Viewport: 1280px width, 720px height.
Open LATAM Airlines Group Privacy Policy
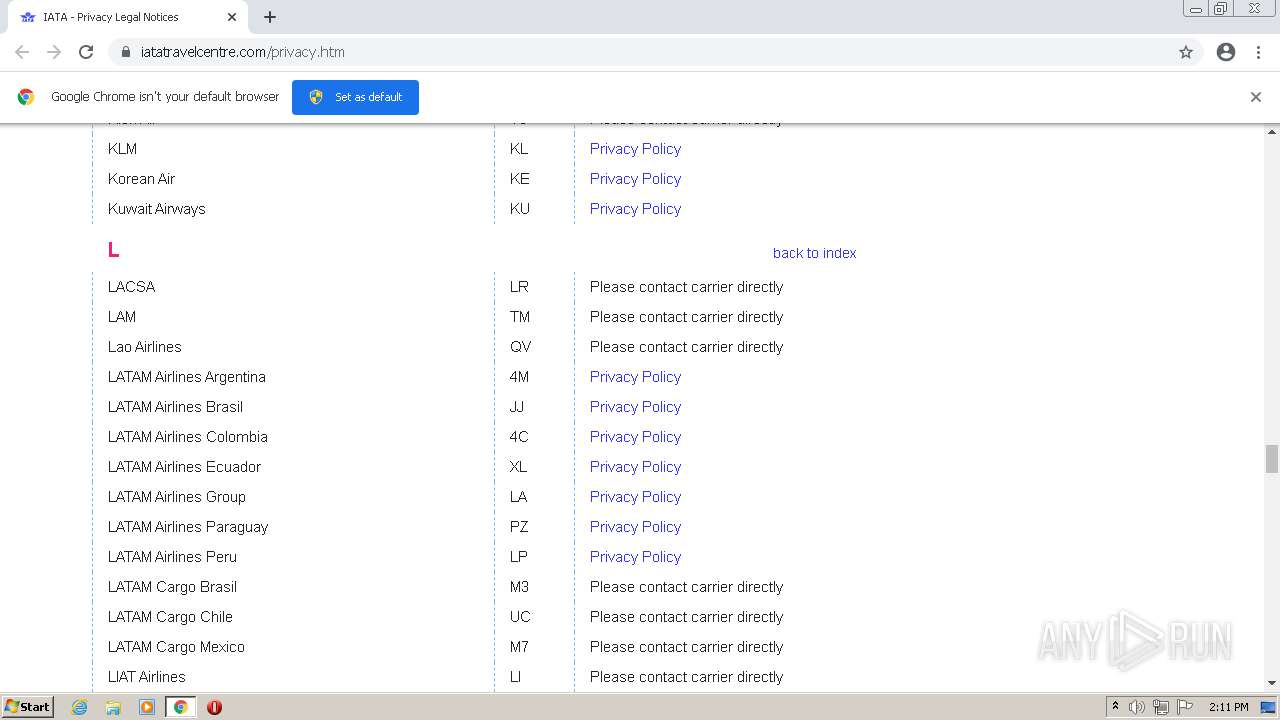tap(635, 497)
